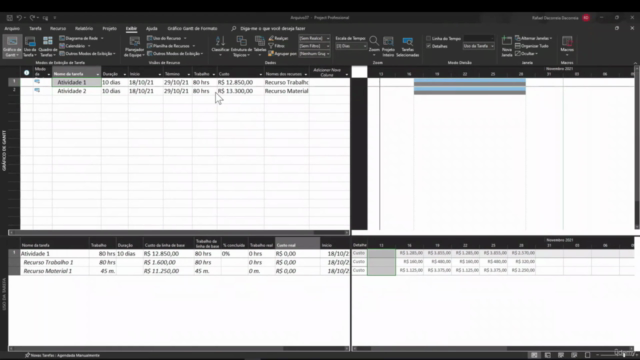Click Custo da linha de base header
The height and width of the screenshot is (360, 640).
168,243
